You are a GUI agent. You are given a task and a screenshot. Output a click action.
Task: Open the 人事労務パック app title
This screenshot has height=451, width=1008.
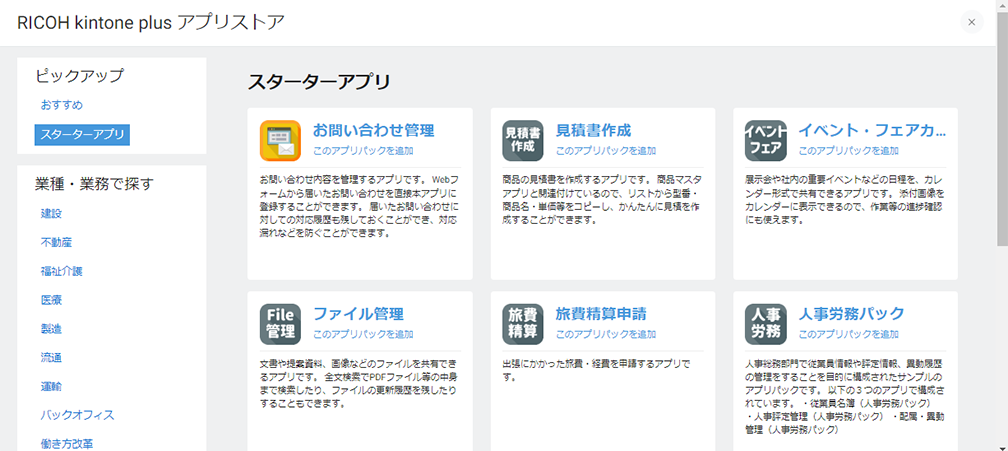[850, 313]
